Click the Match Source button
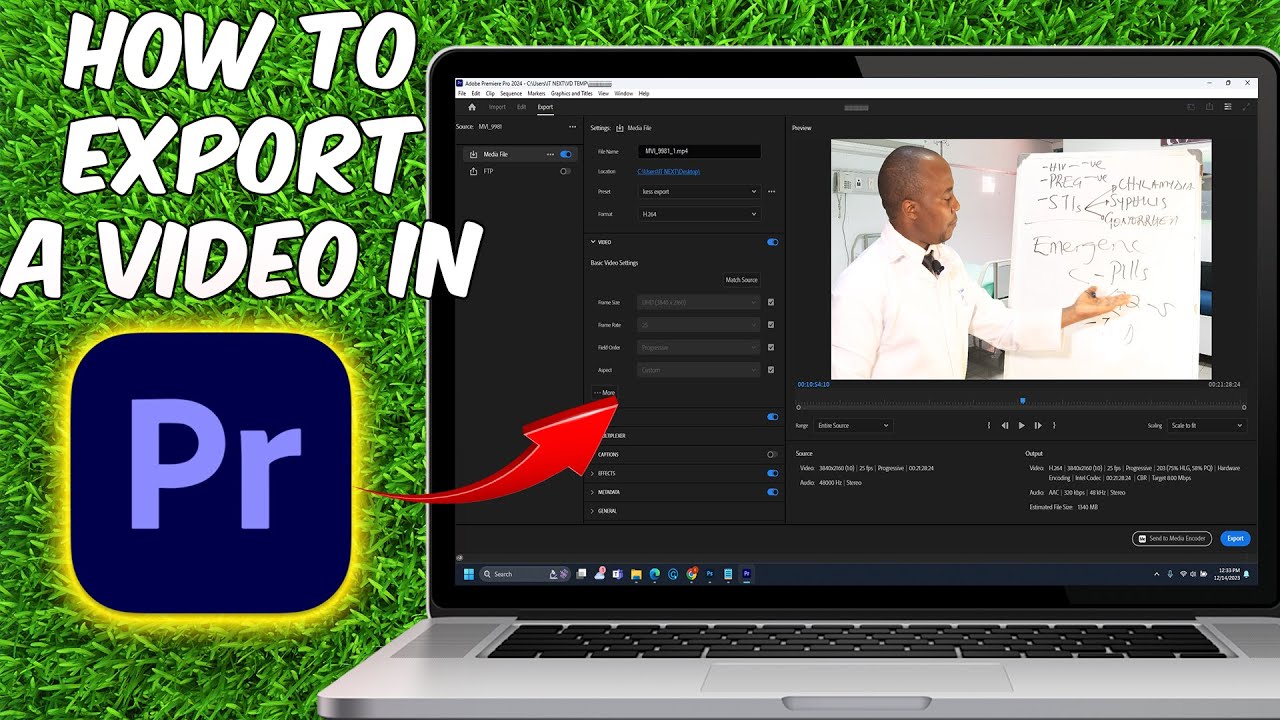1280x720 pixels. (741, 280)
